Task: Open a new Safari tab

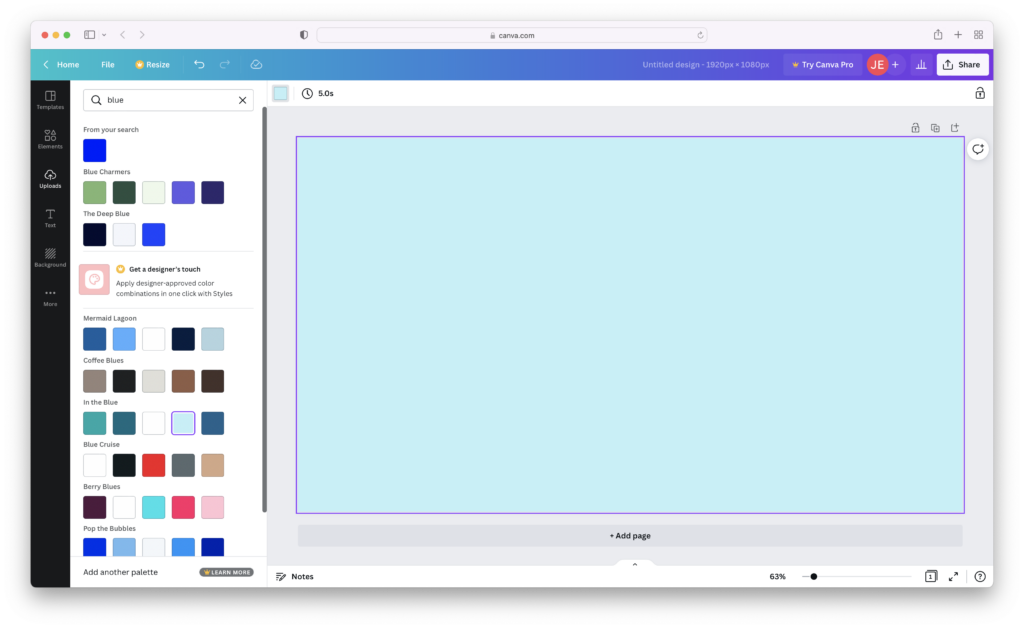Action: point(958,35)
